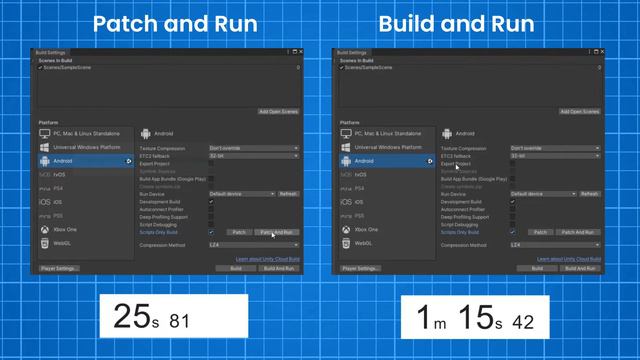
Task: Open Texture Compression dropdown in left window
Action: [253, 148]
